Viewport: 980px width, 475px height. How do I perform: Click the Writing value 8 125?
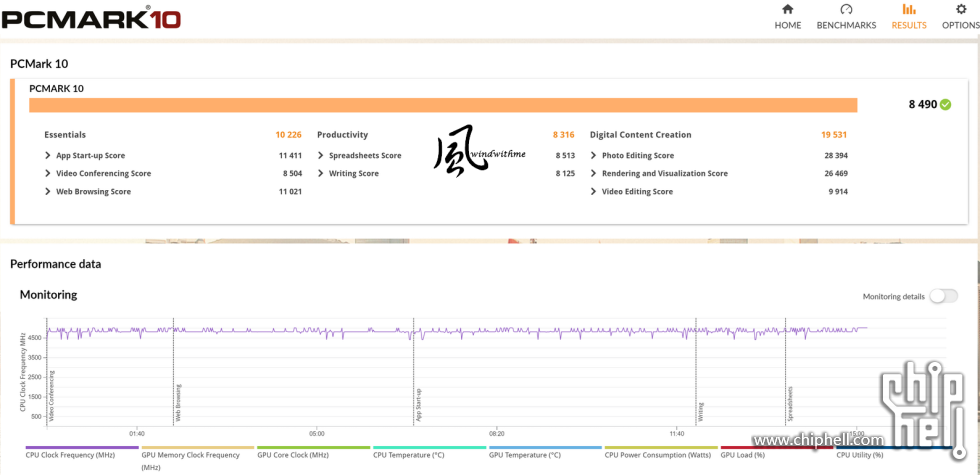coord(565,174)
